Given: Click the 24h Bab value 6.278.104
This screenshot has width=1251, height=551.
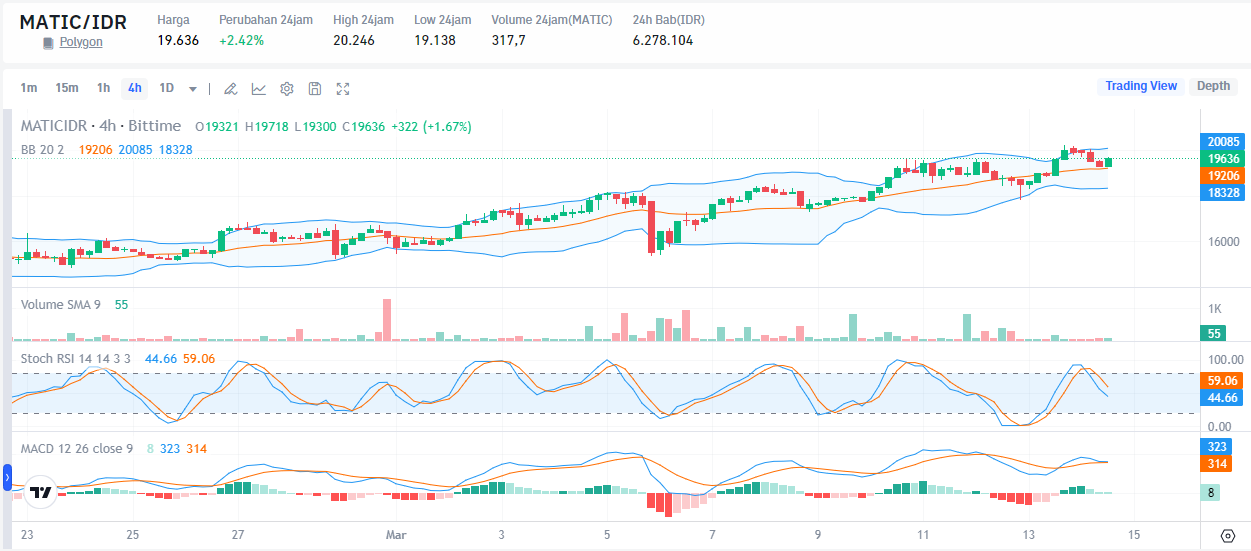Looking at the screenshot, I should (x=663, y=41).
